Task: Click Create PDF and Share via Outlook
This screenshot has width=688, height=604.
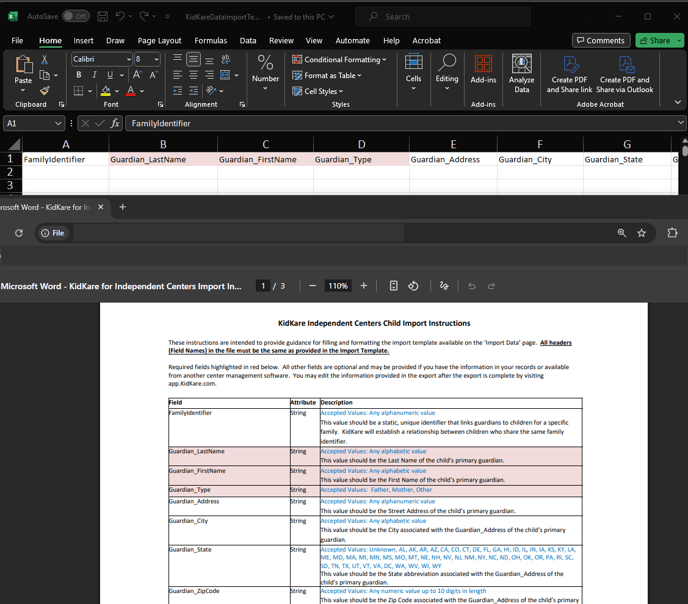Action: [x=625, y=74]
